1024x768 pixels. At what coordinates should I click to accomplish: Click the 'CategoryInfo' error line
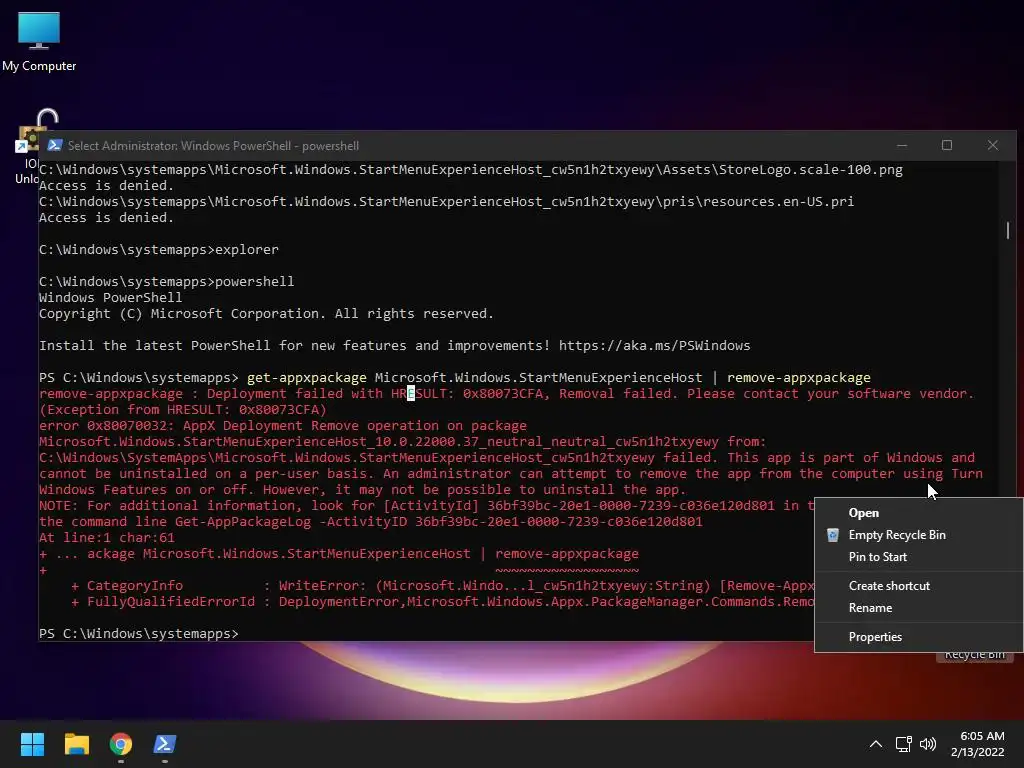click(x=443, y=586)
